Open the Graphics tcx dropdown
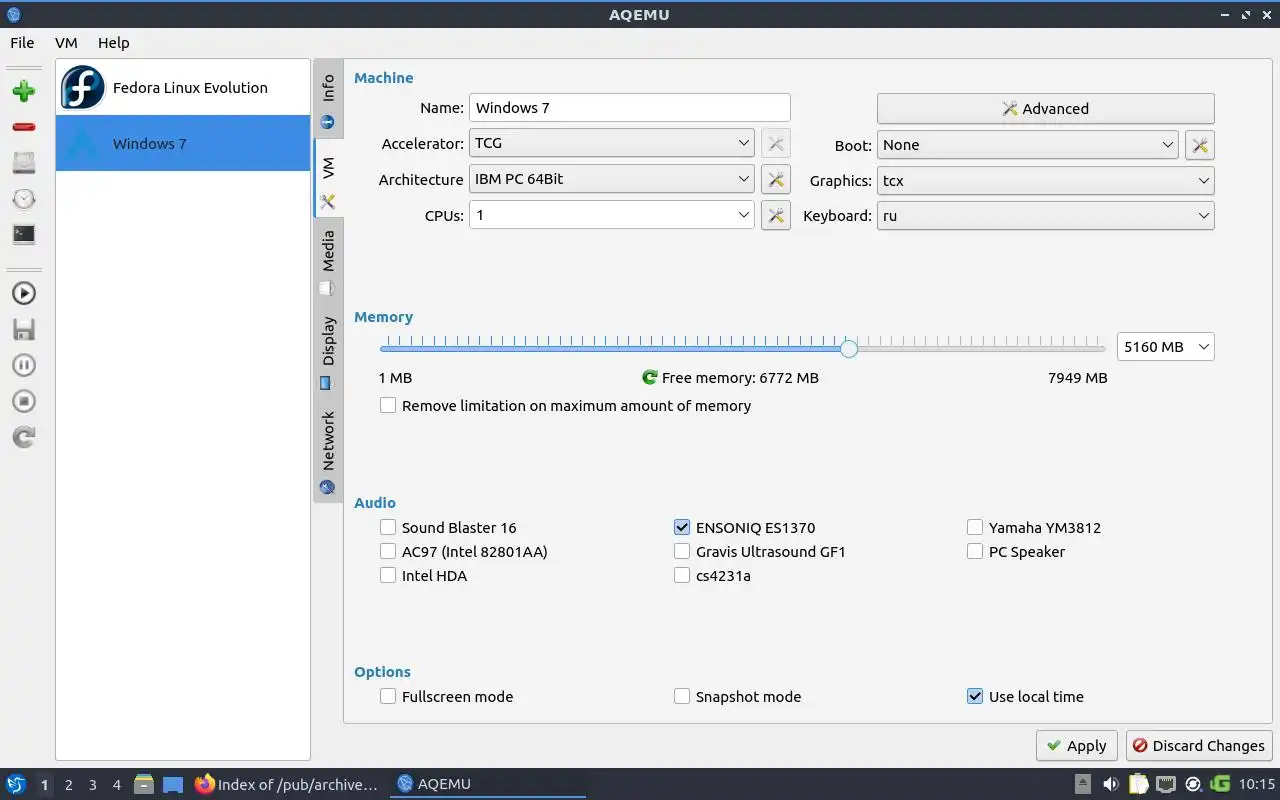 click(1045, 181)
